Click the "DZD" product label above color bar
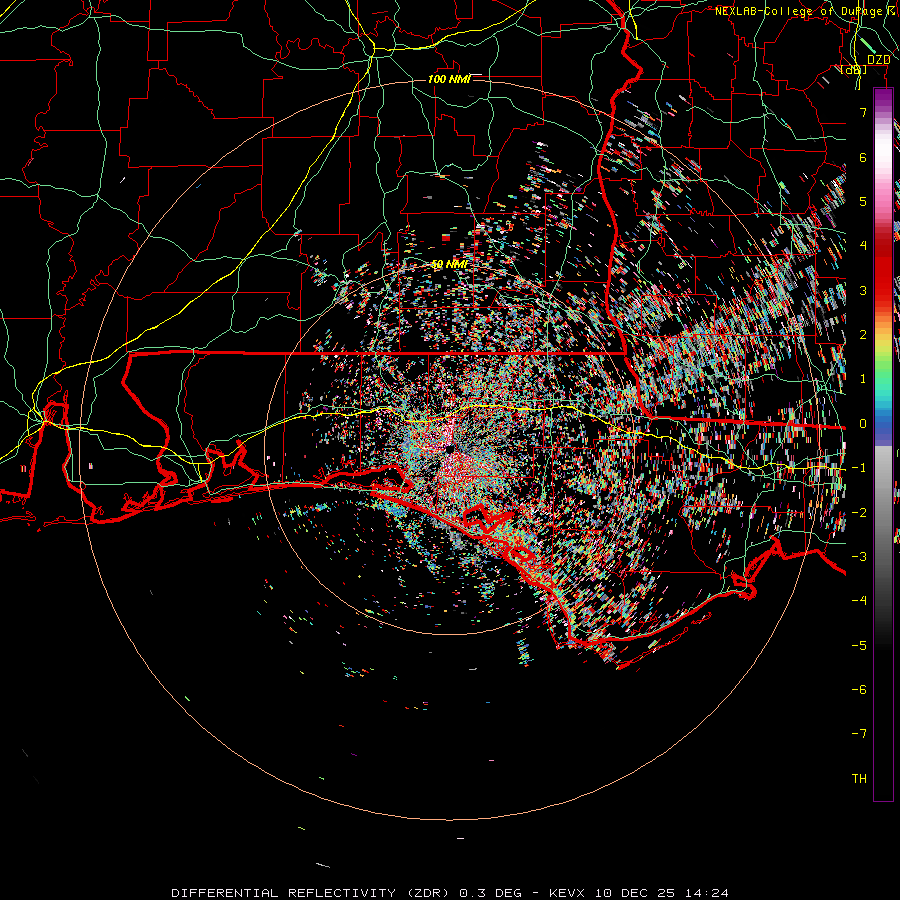Screen dimensions: 900x900 point(878,60)
